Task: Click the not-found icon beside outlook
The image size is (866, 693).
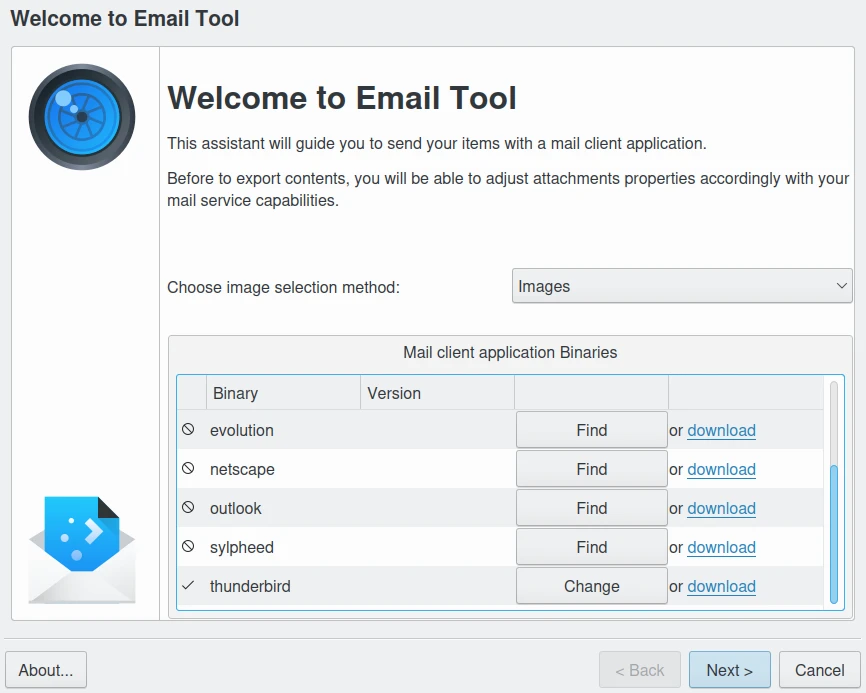Action: coord(188,508)
